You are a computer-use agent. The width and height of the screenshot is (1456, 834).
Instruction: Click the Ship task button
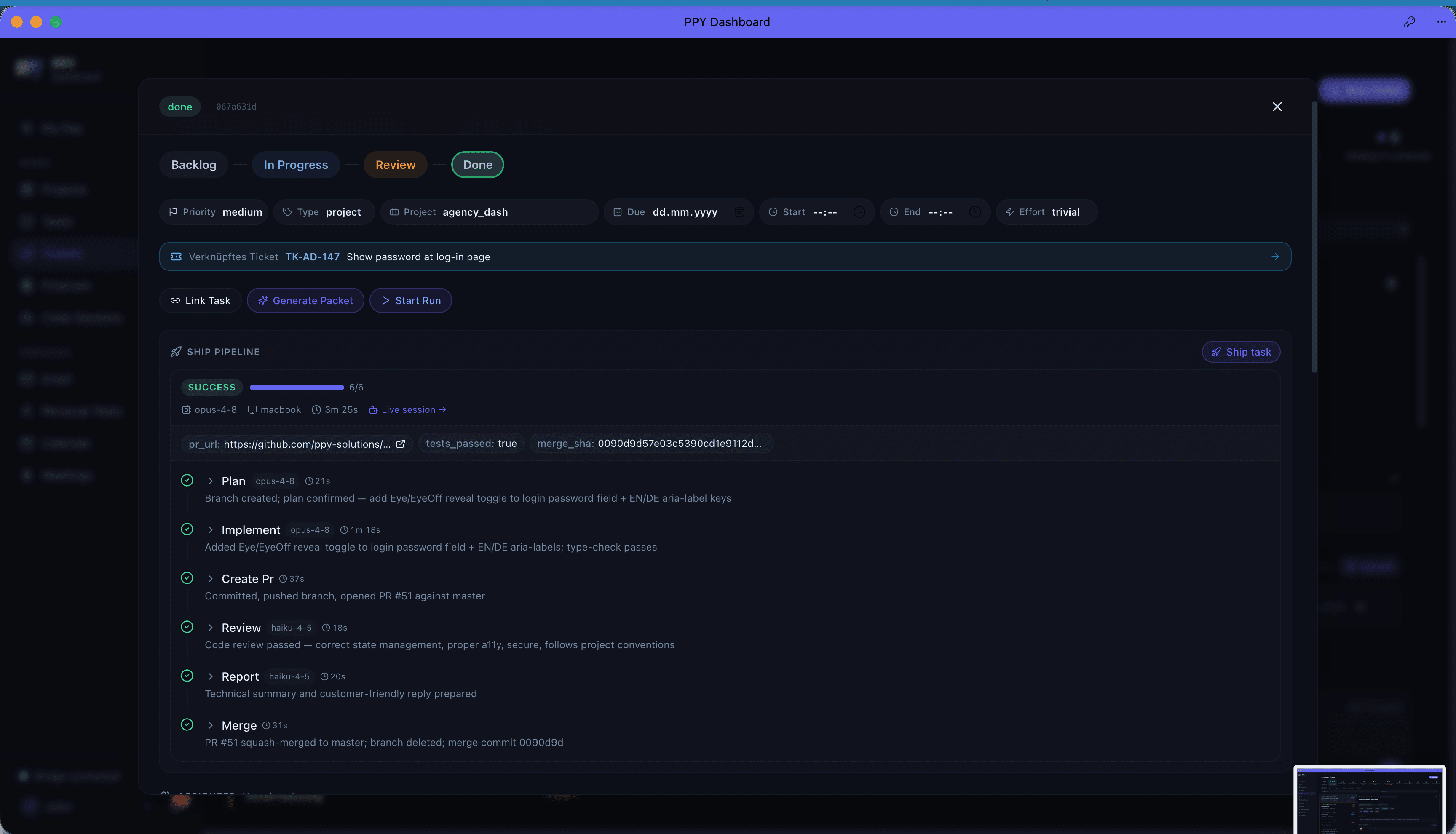click(1241, 352)
